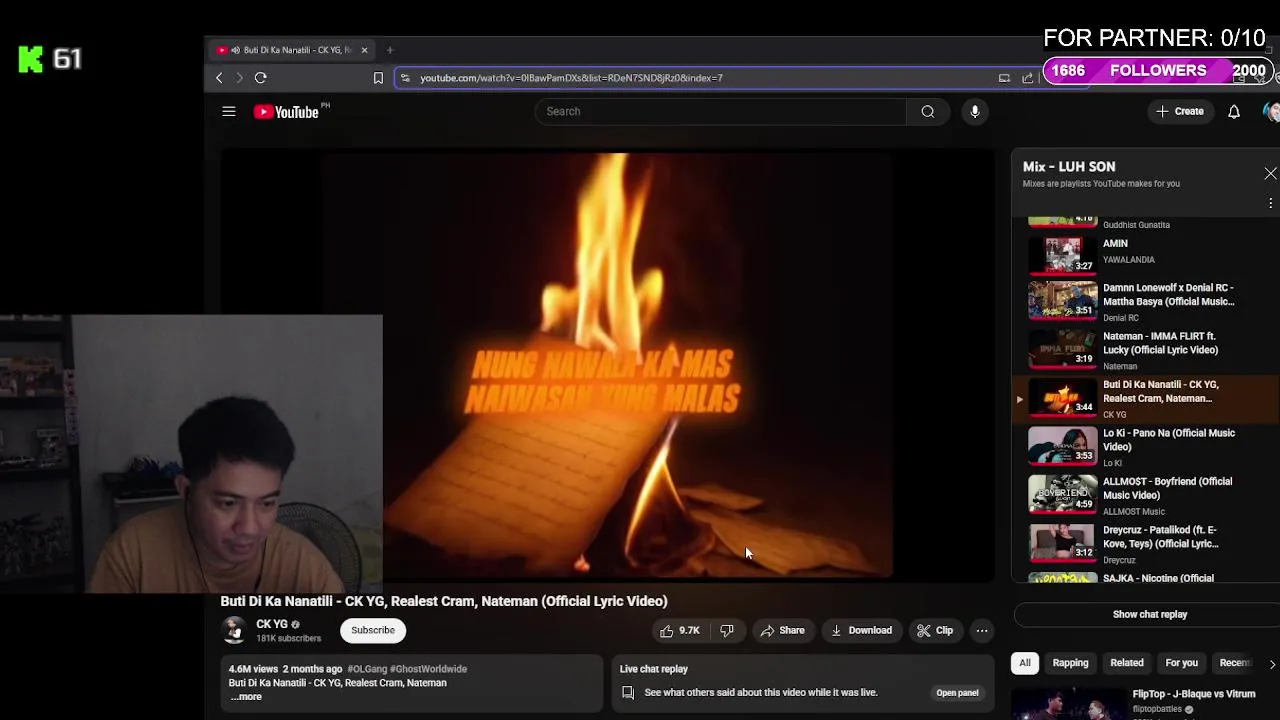This screenshot has height=720, width=1280.
Task: Play Nateman - IMMA FLIRT from mix
Action: 1145,350
